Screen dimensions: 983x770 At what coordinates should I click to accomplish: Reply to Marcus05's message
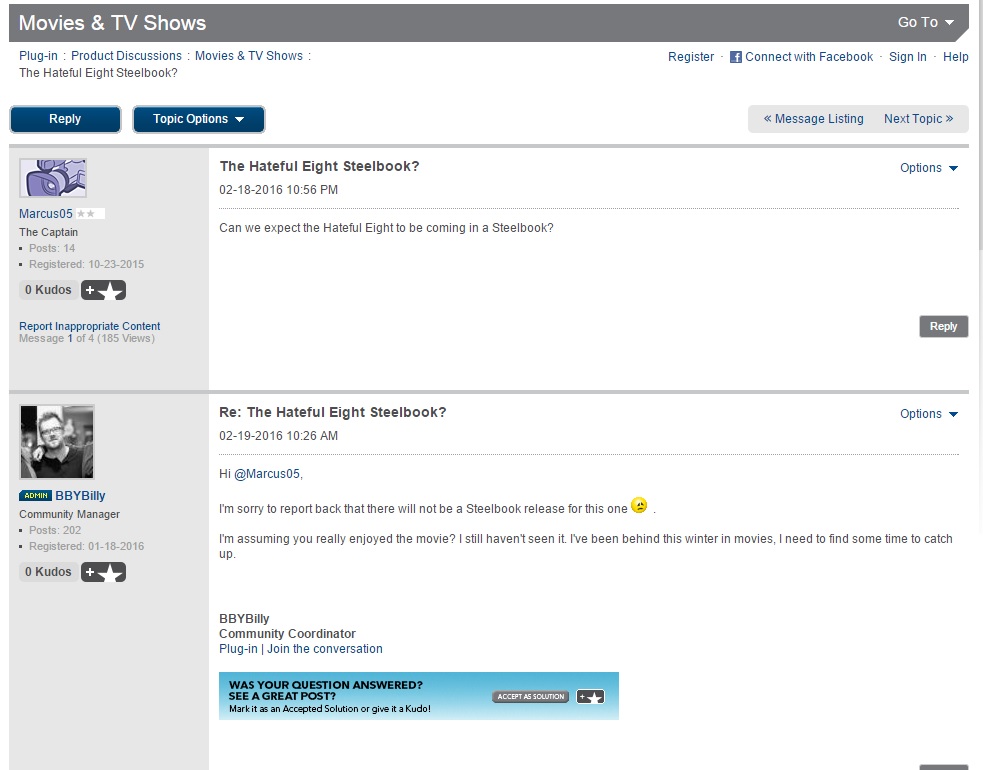click(944, 327)
